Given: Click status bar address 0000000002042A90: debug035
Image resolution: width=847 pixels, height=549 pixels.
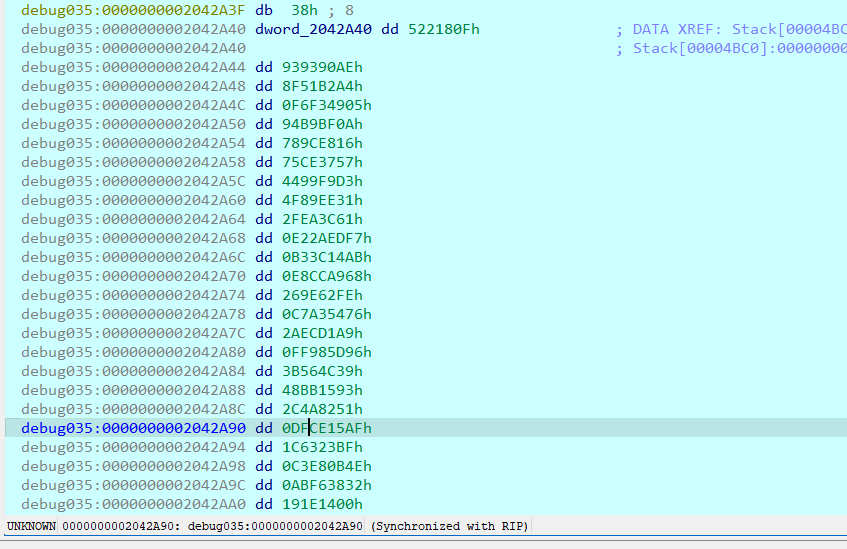Looking at the screenshot, I should point(212,526).
